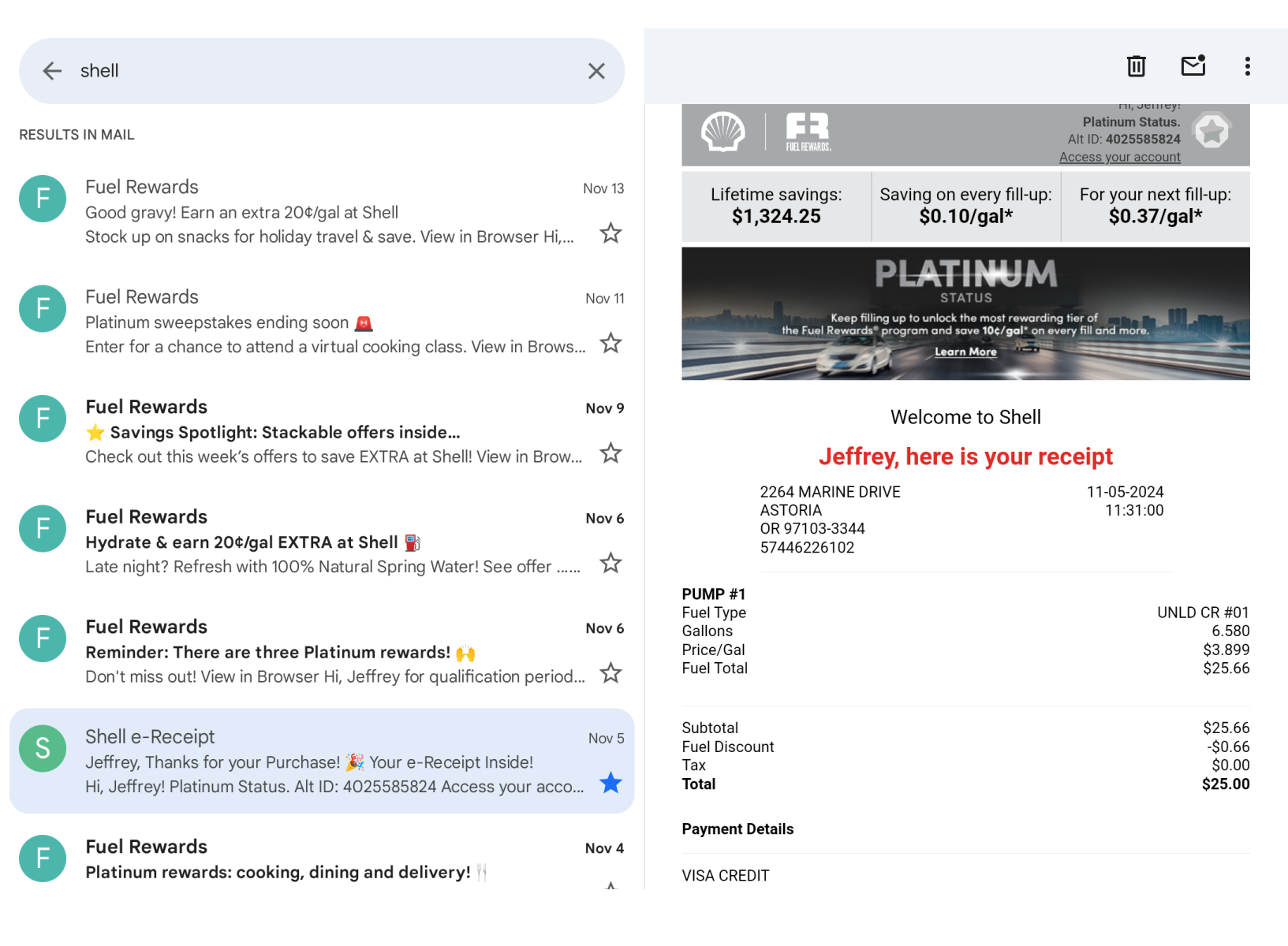Mark email as unread with envelope icon
Screen dimensions: 1288x946
click(x=1193, y=66)
